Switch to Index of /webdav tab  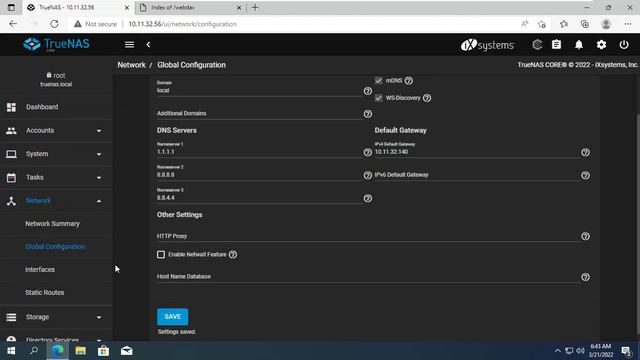pos(190,7)
